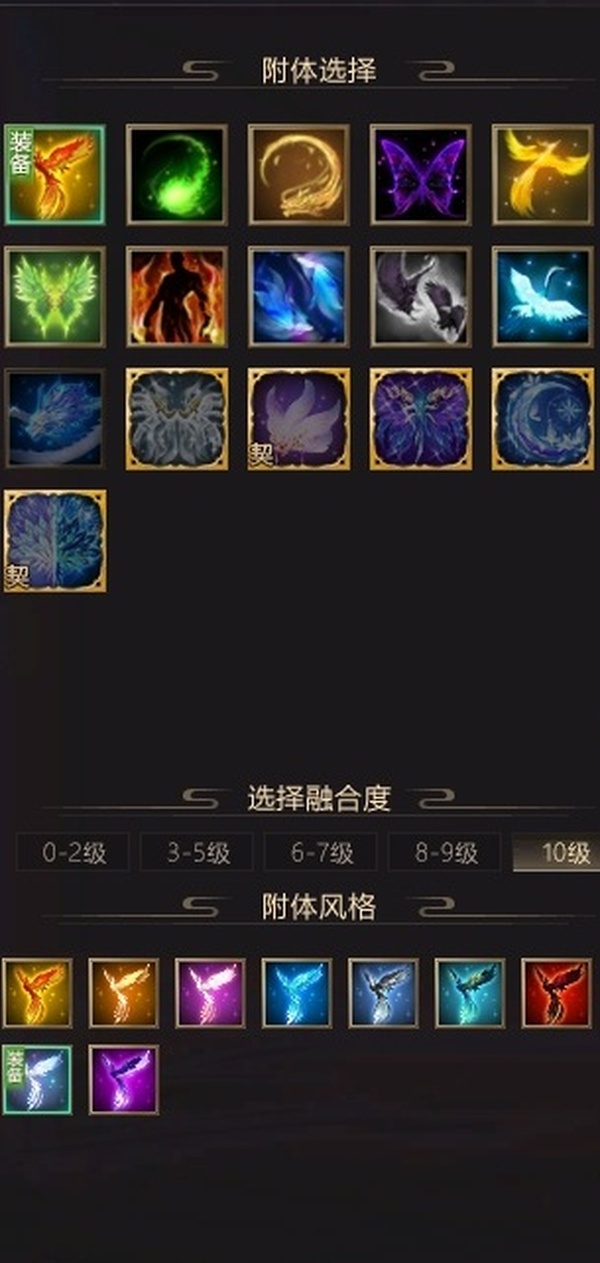Screen dimensions: 600x1263
Task: Select the 8-9级 fusion level tab
Action: pos(445,853)
